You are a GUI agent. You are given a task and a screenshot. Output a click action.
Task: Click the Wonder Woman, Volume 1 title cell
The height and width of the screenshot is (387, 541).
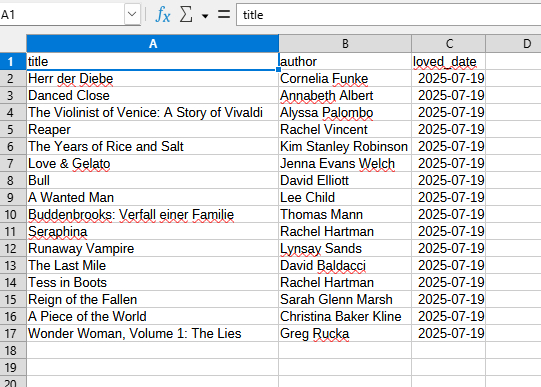[153, 333]
